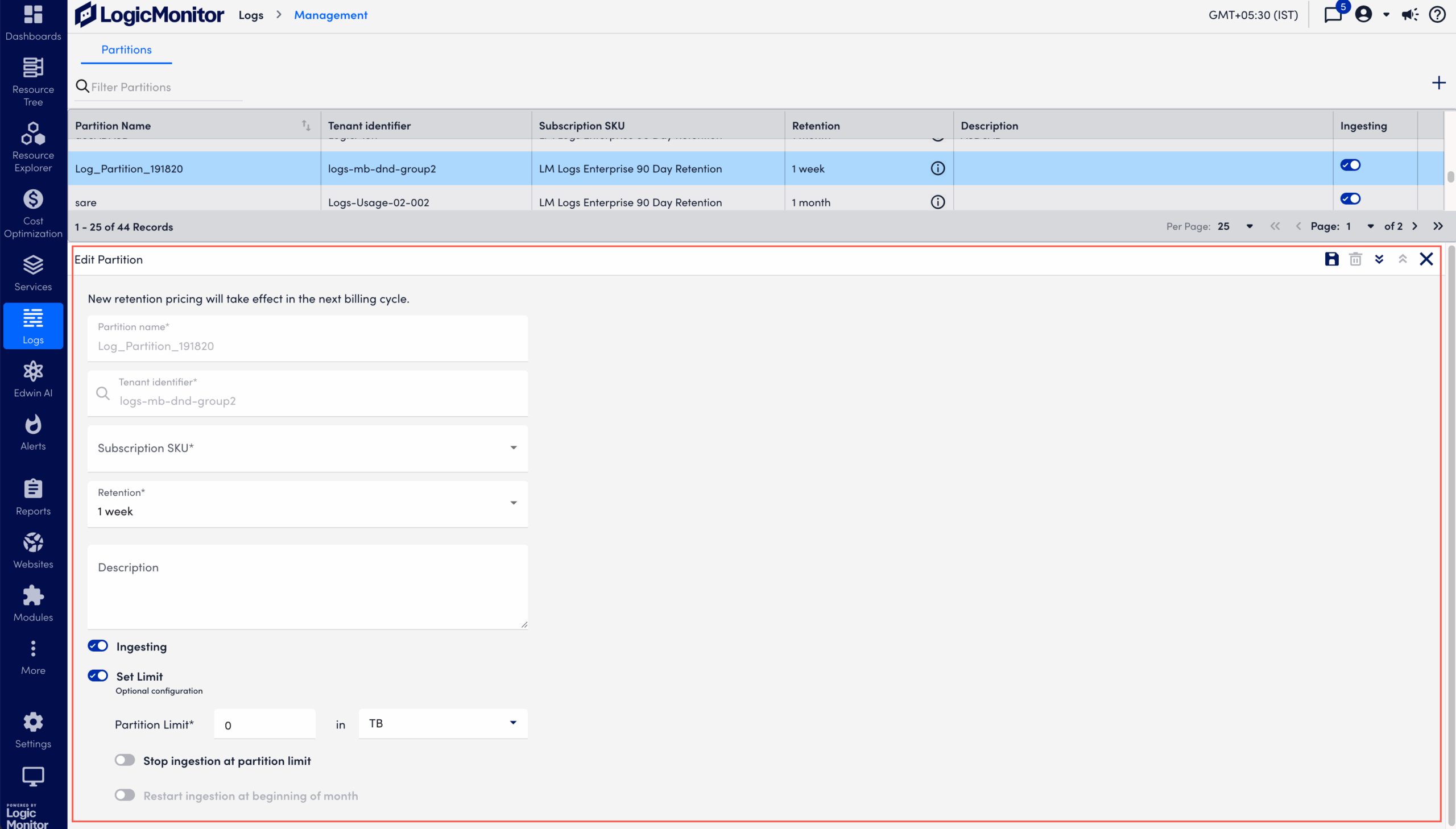Click the Filter Partitions search field
The height and width of the screenshot is (829, 1456).
click(159, 86)
